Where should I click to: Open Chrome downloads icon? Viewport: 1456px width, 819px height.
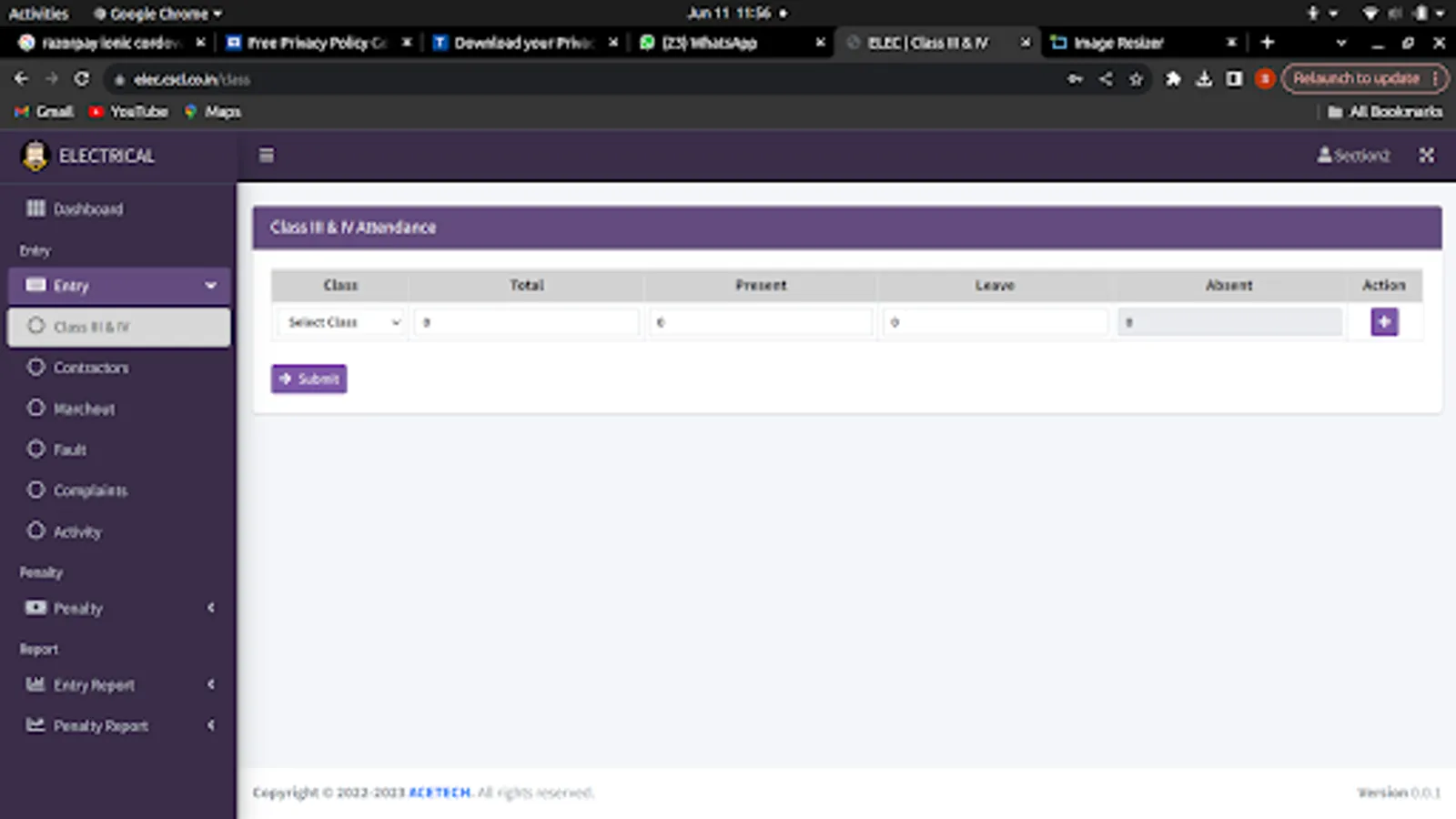point(1204,79)
